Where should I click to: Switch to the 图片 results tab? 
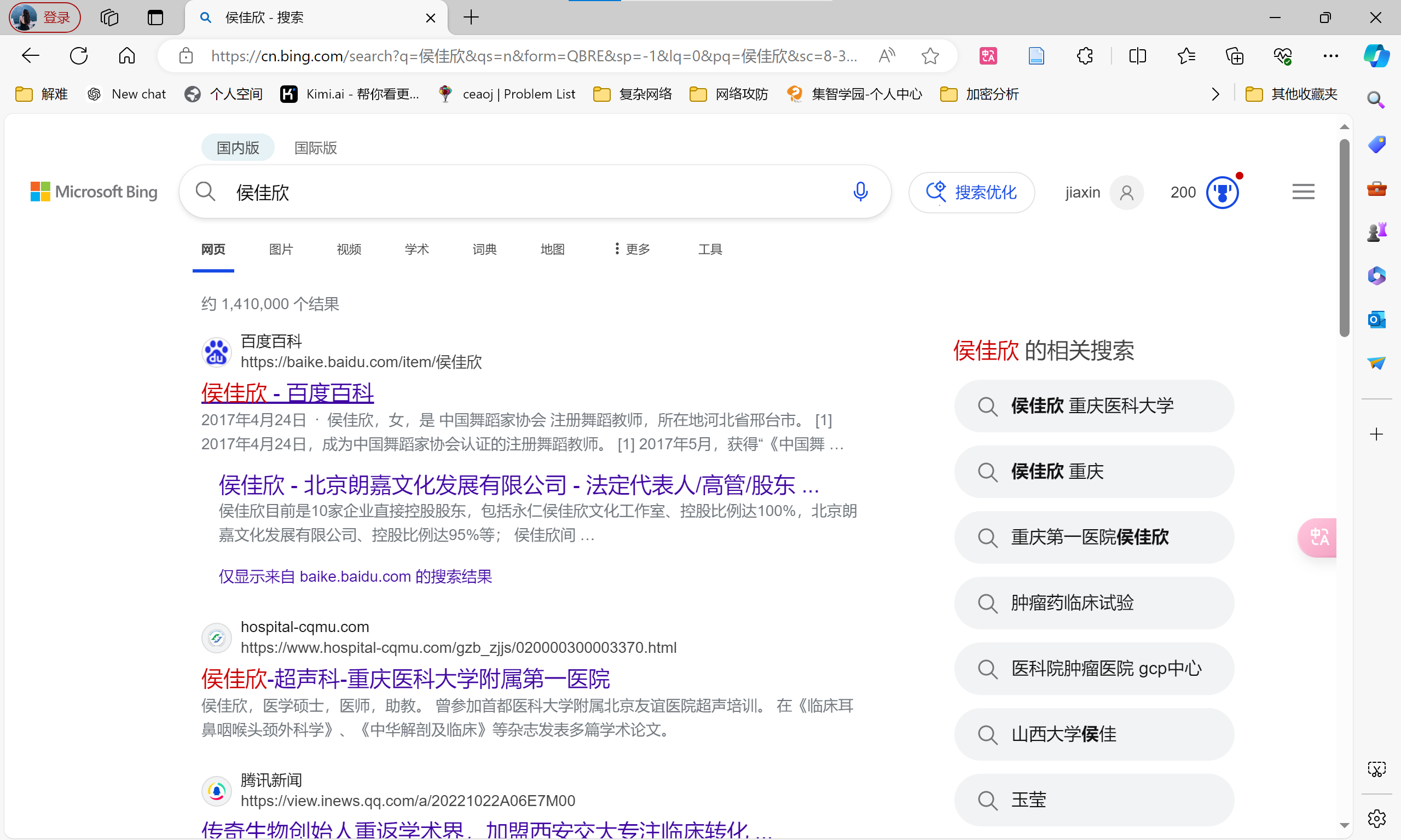[281, 249]
